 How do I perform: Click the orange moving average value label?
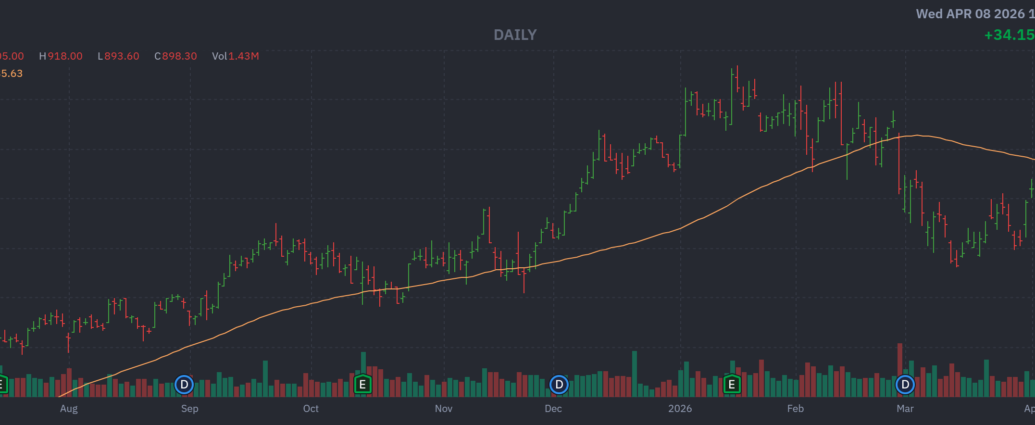[x=12, y=72]
